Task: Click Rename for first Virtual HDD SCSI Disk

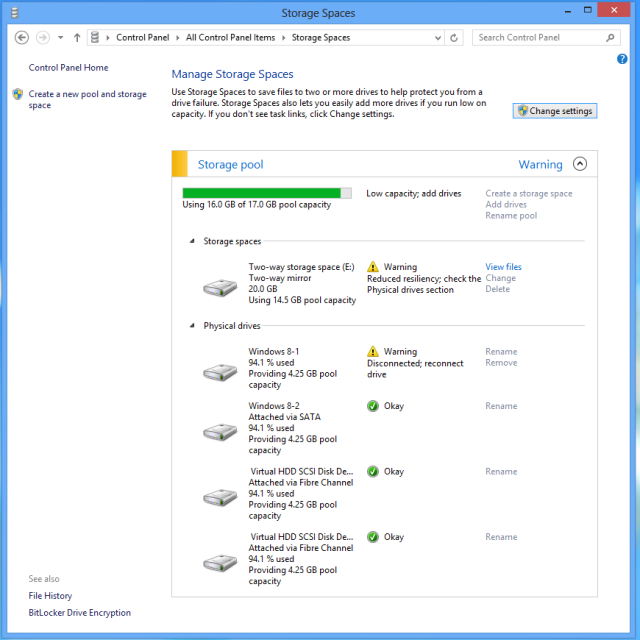Action: 501,471
